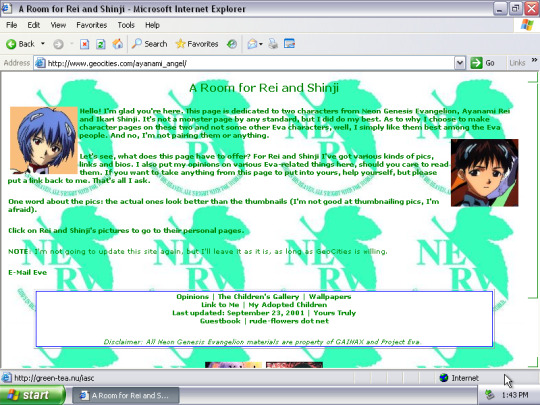540x405 pixels.
Task: Select the 'A Room for Rei and S...' taskbar button
Action: pos(126,395)
